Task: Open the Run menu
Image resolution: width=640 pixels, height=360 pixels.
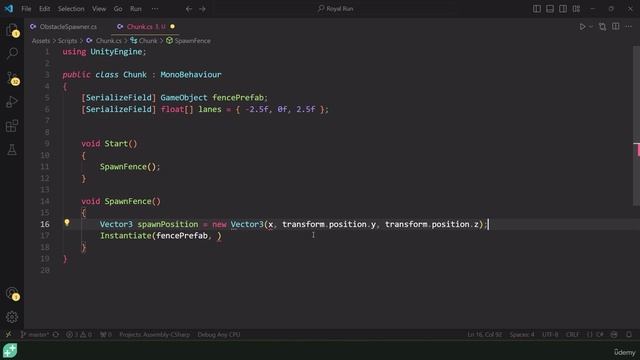Action: pos(136,9)
